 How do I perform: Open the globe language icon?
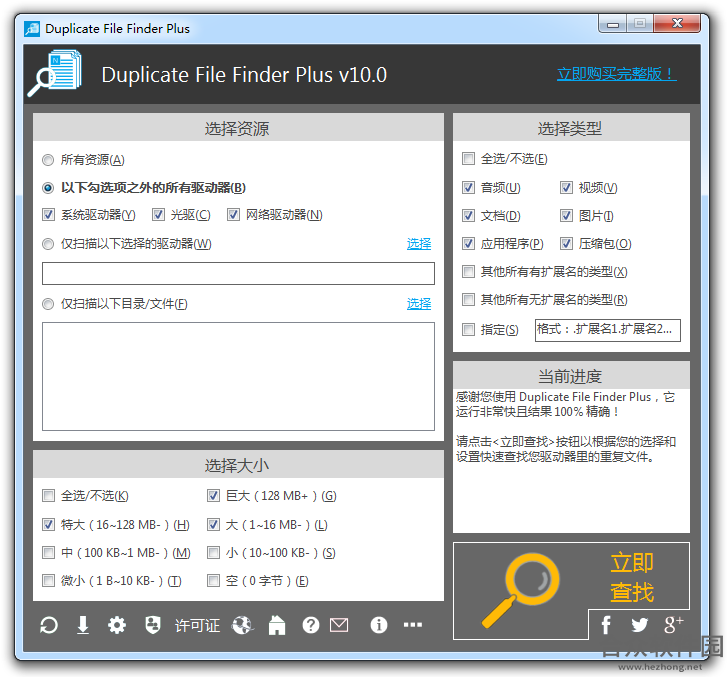click(x=242, y=625)
